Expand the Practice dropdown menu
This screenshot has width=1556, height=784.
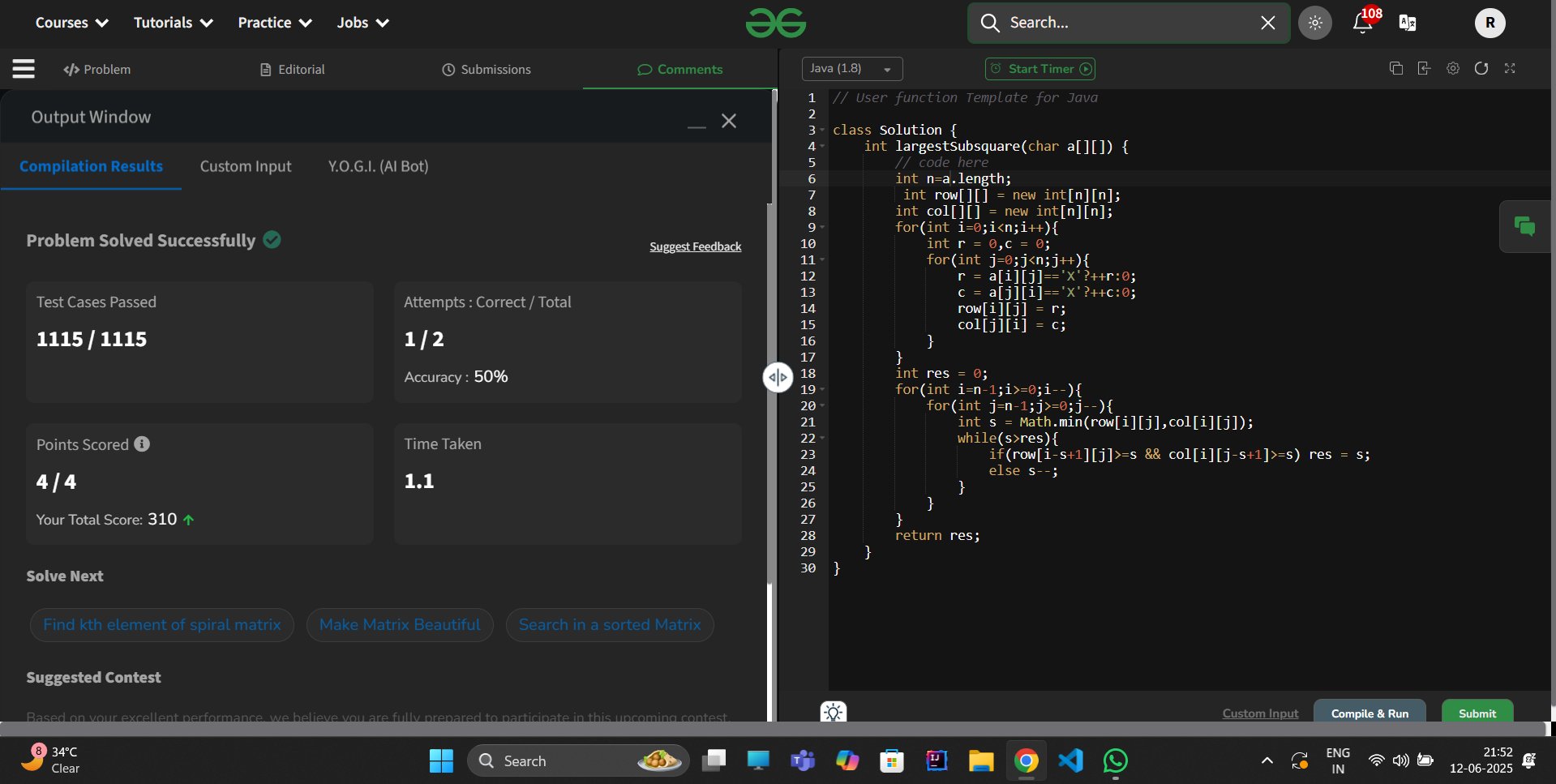[274, 23]
